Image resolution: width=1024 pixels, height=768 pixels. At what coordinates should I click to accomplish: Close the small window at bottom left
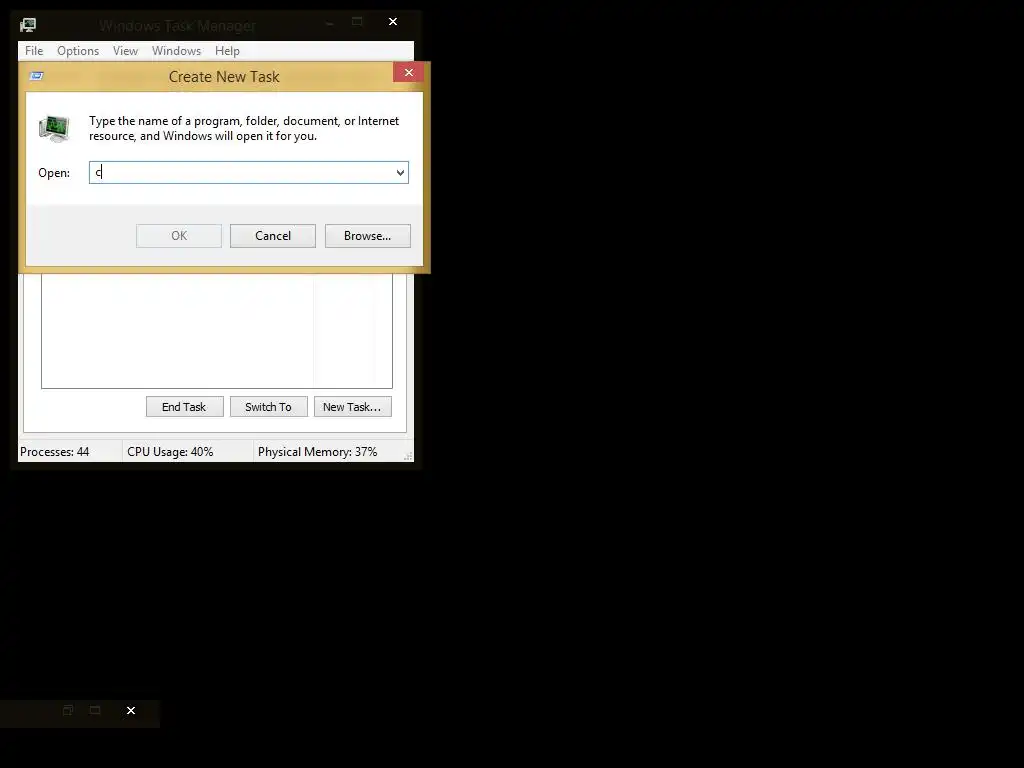coord(131,711)
